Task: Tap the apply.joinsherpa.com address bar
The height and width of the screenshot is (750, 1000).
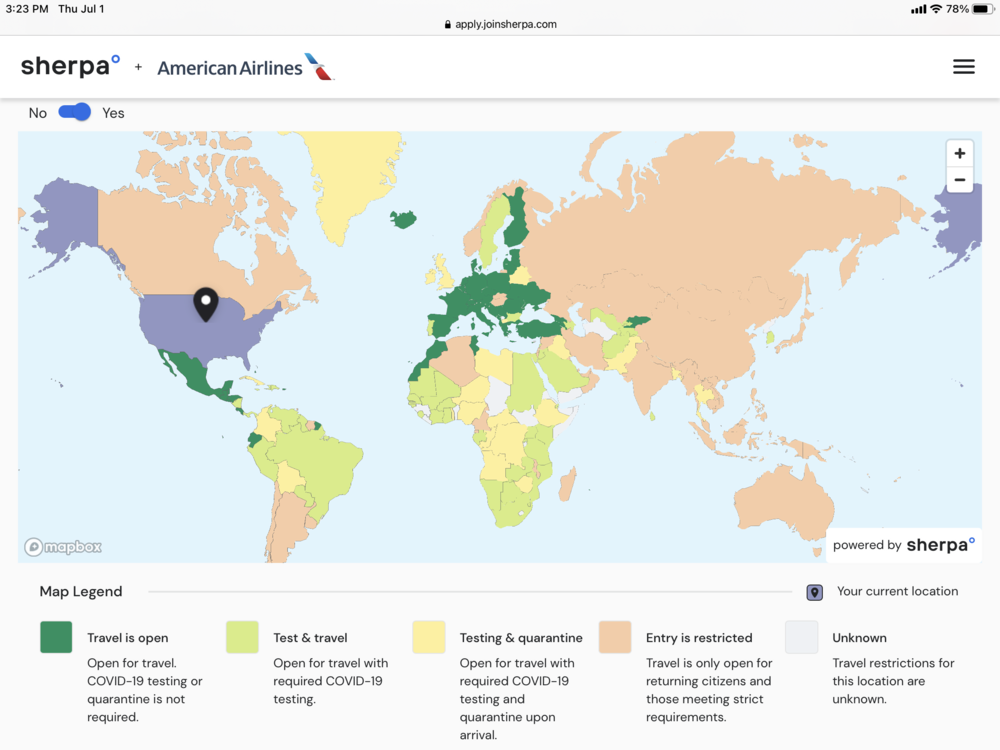Action: [500, 24]
